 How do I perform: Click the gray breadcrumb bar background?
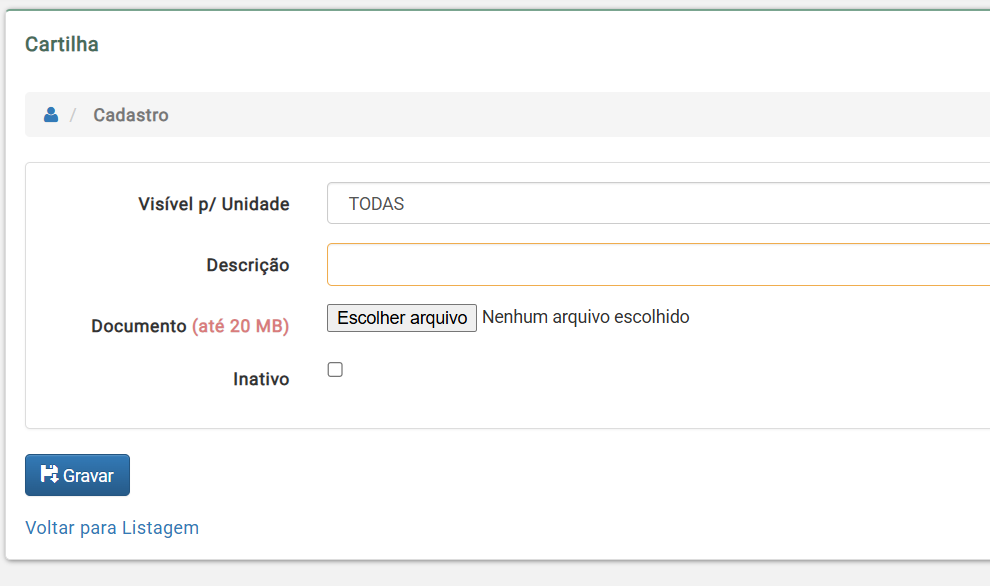[x=568, y=114]
